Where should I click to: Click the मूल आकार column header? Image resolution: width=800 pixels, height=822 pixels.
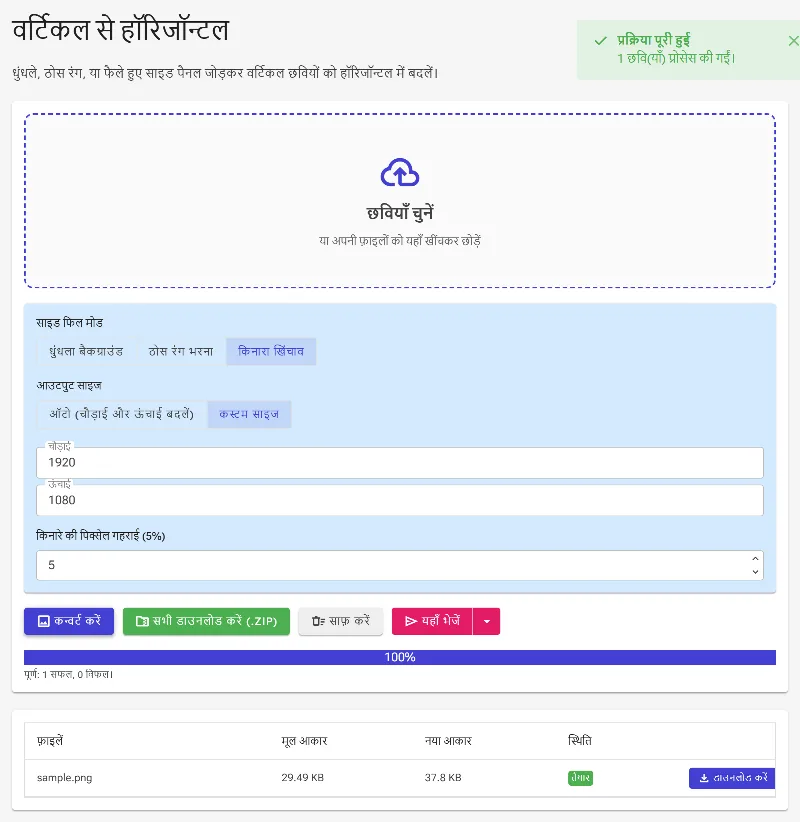304,741
